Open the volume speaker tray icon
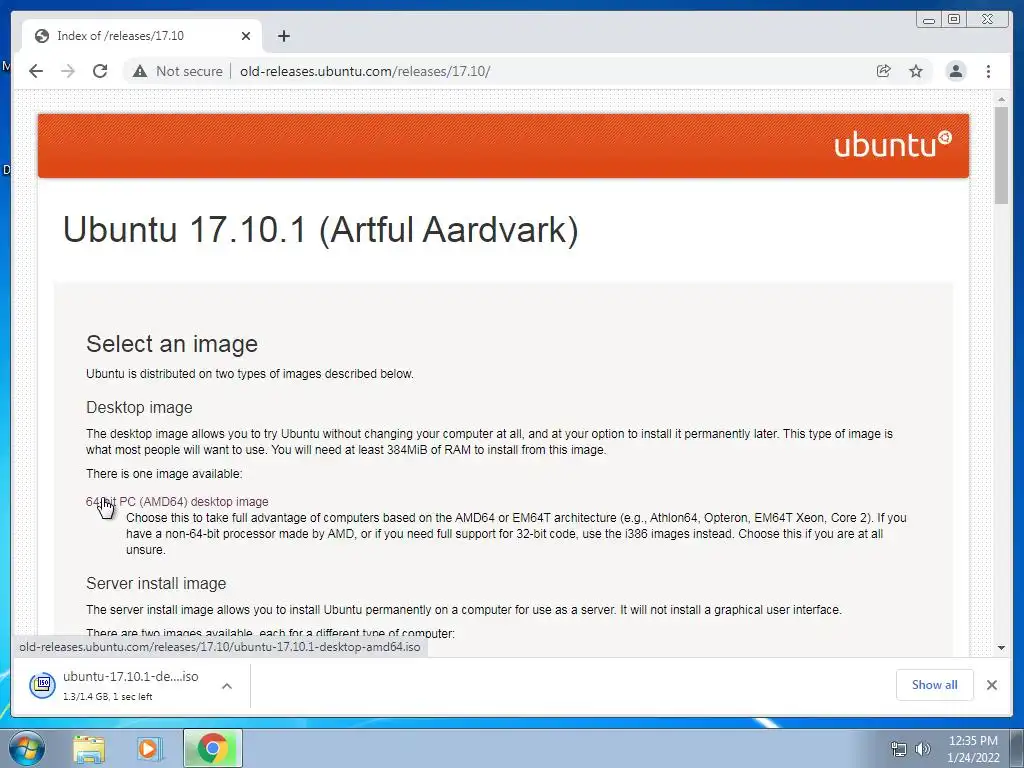The height and width of the screenshot is (768, 1024). tap(922, 749)
